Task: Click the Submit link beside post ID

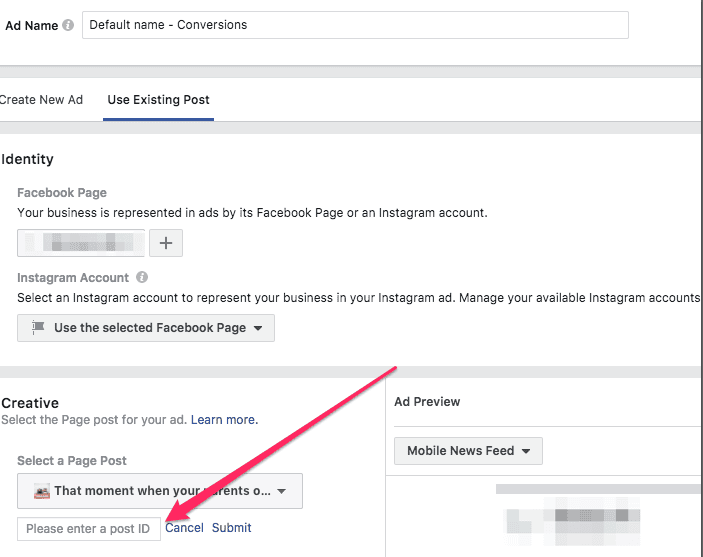Action: point(231,528)
